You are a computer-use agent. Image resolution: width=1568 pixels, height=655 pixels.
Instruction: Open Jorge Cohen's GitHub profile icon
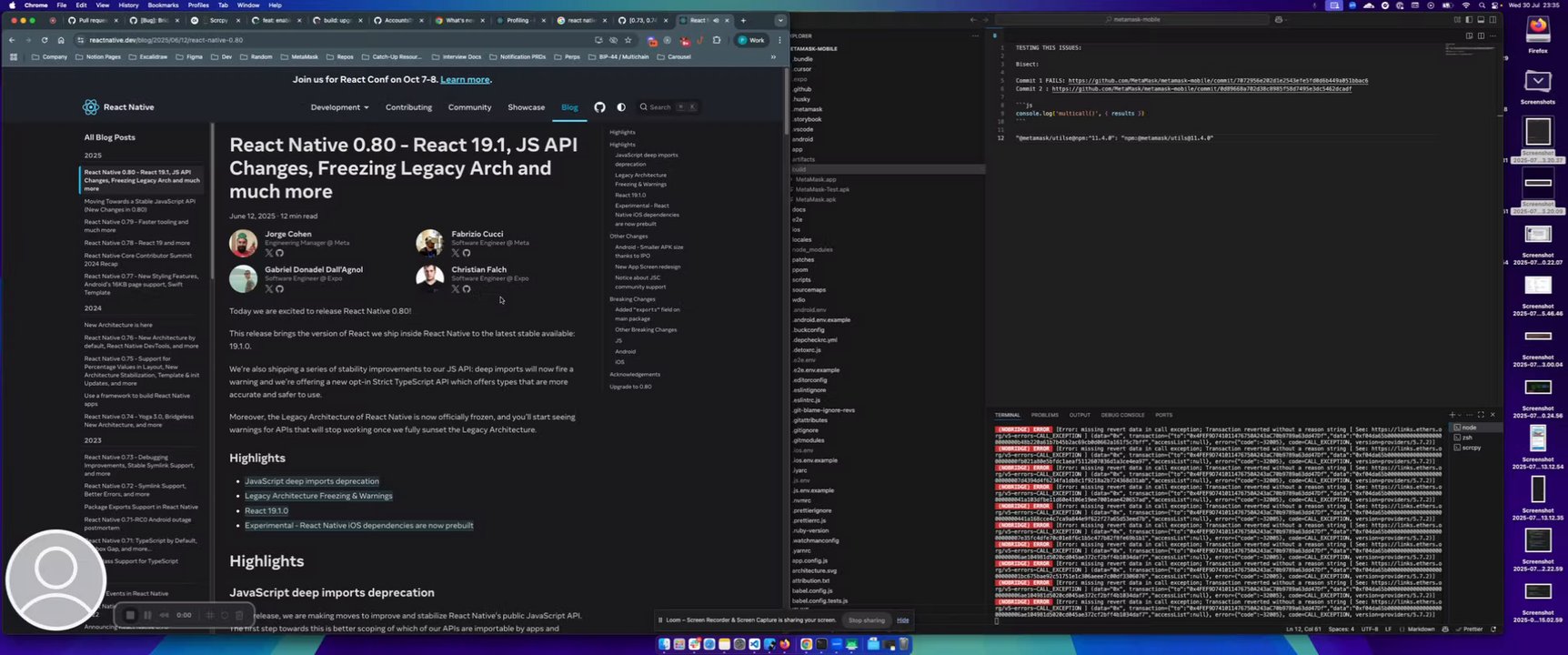coord(279,253)
